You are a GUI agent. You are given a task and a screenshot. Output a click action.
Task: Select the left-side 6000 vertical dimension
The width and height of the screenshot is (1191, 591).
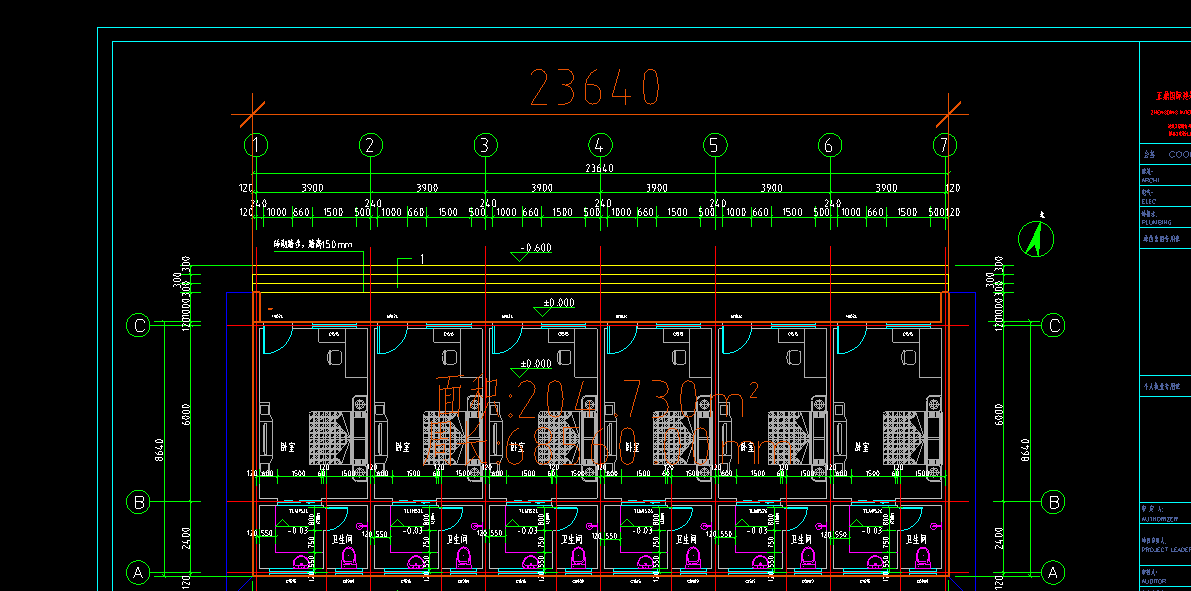tap(186, 415)
